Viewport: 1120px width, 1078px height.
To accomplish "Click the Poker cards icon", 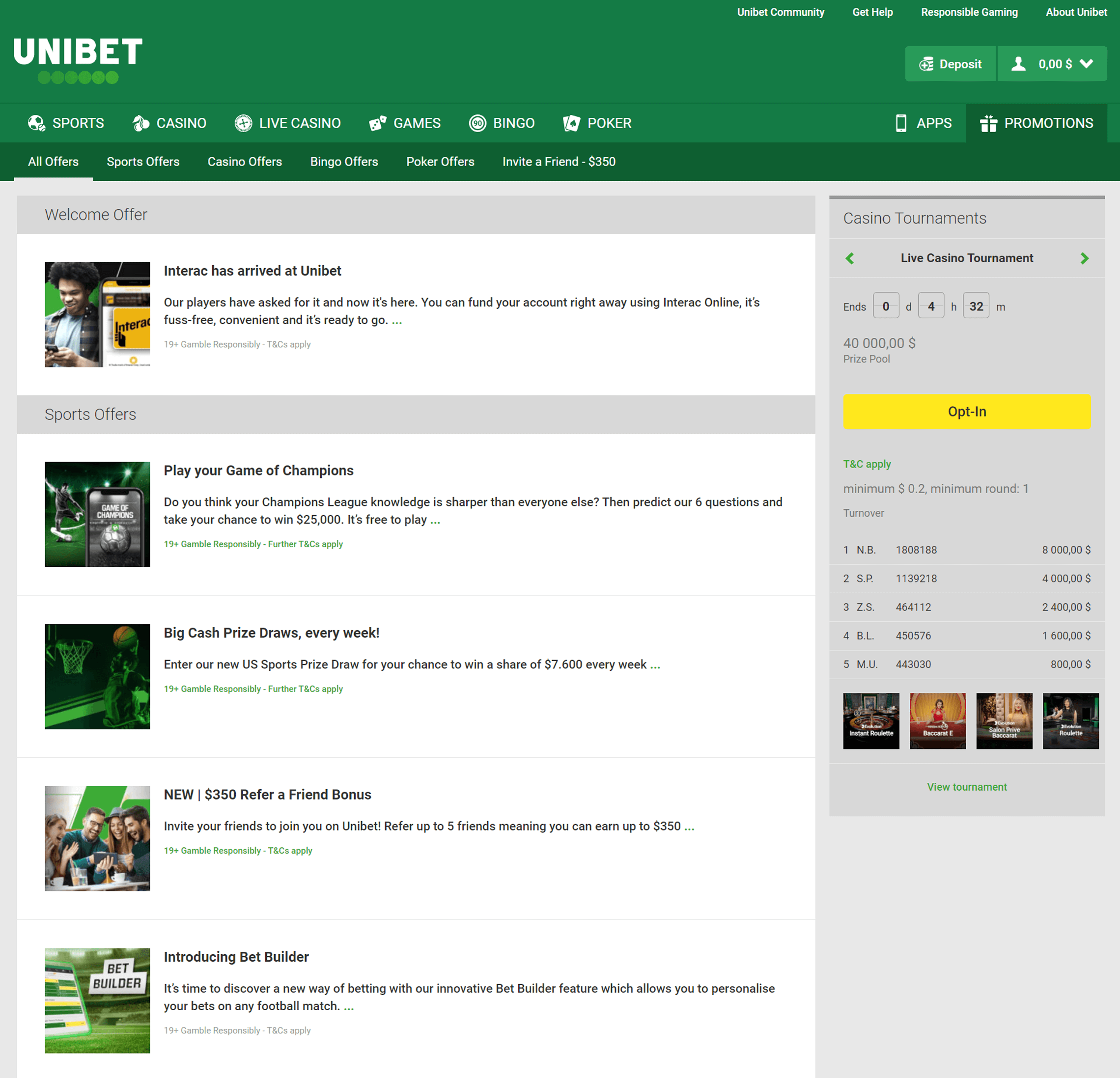I will click(x=571, y=123).
